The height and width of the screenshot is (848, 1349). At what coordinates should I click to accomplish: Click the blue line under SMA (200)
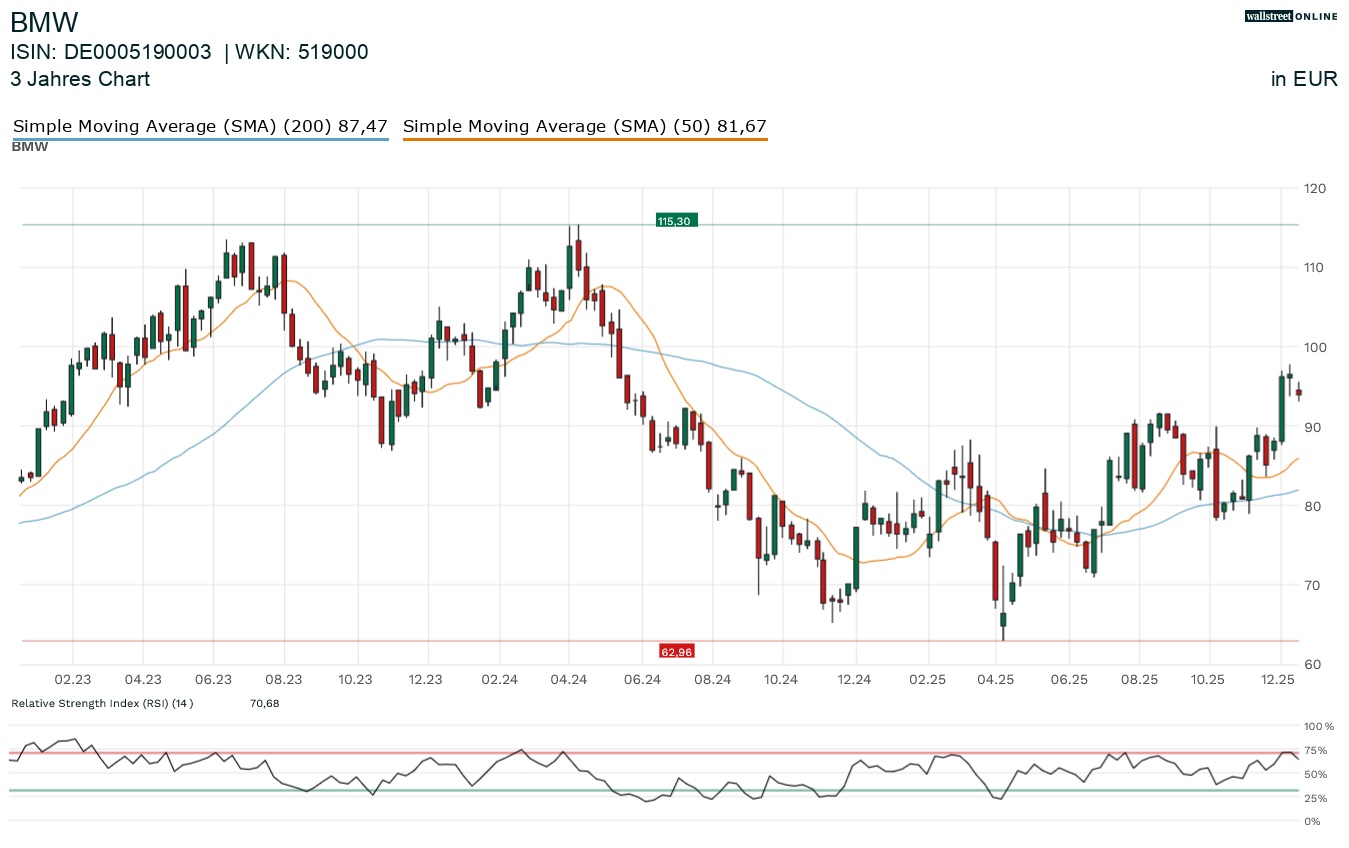pyautogui.click(x=200, y=139)
